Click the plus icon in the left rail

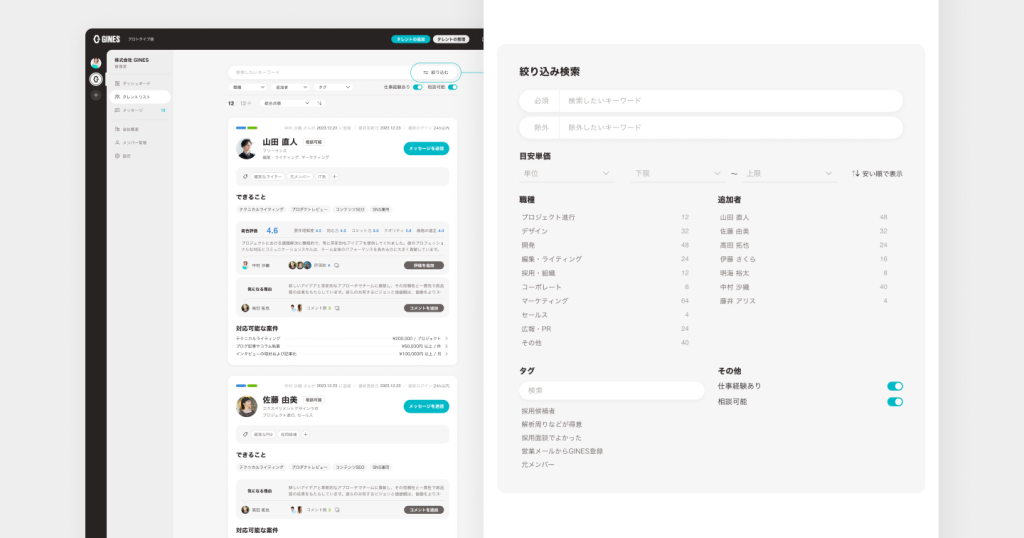[96, 95]
